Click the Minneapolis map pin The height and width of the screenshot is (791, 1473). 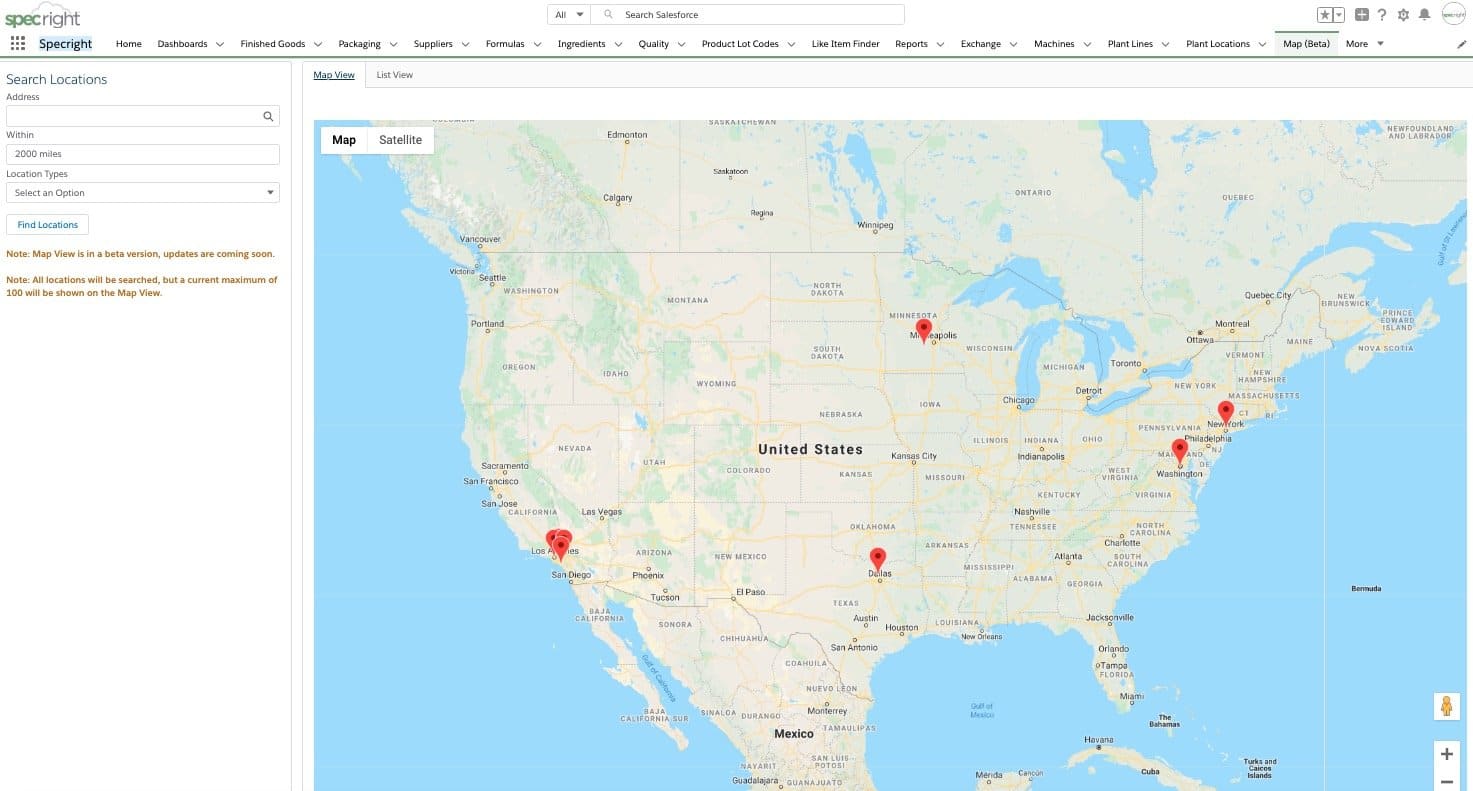tap(924, 331)
